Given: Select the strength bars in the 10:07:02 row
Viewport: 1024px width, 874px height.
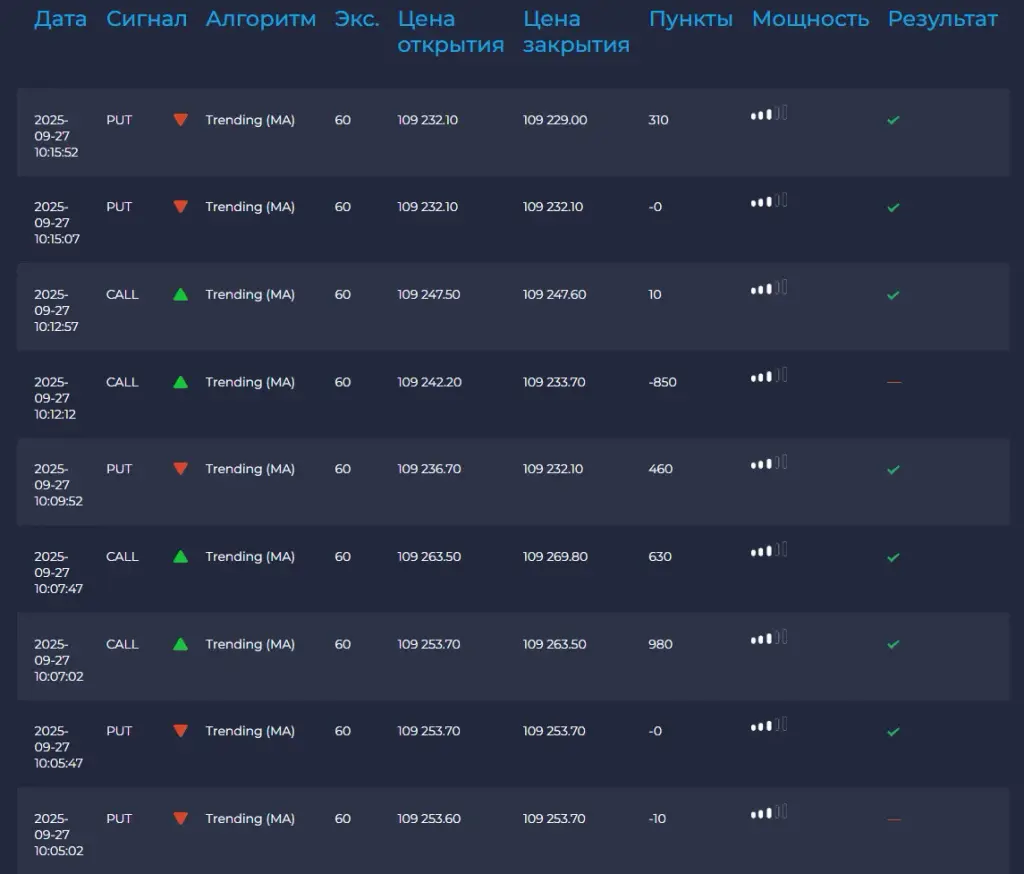Looking at the screenshot, I should click(x=769, y=638).
